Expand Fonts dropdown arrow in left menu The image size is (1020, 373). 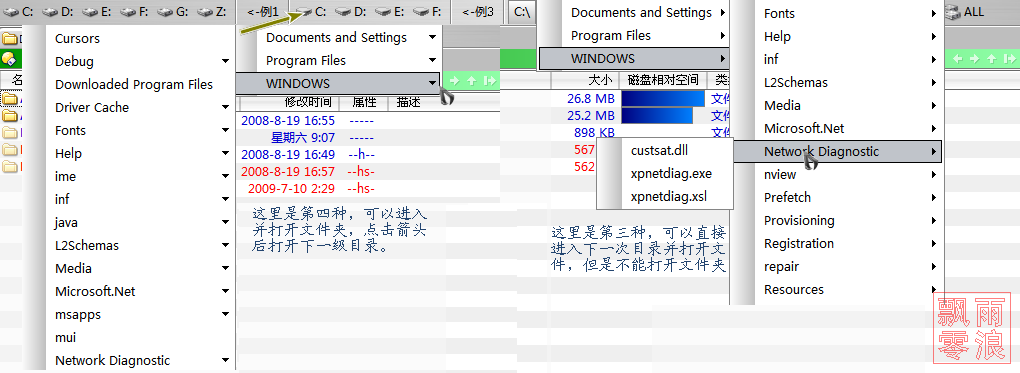coord(226,130)
